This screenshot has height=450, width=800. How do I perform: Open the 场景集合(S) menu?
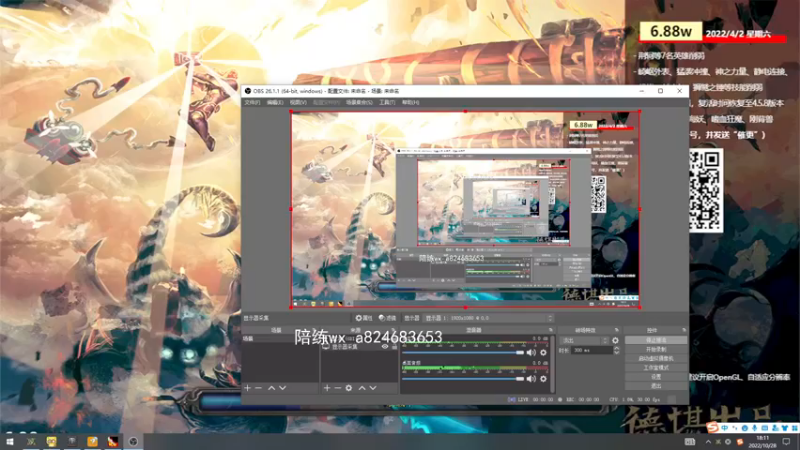click(359, 103)
